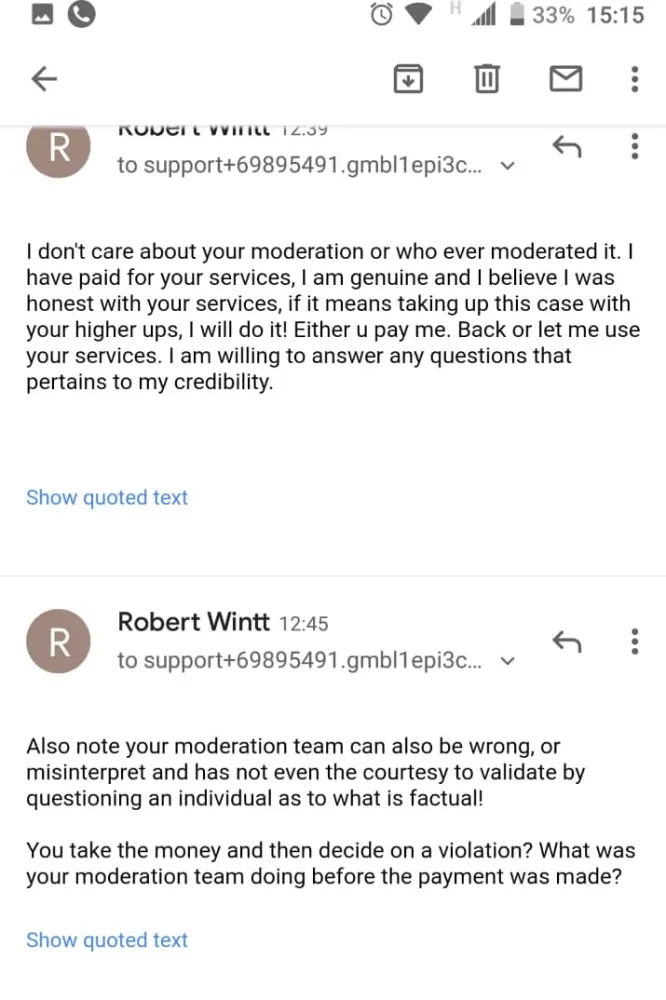Tap the alarm icon in status bar

[x=382, y=16]
